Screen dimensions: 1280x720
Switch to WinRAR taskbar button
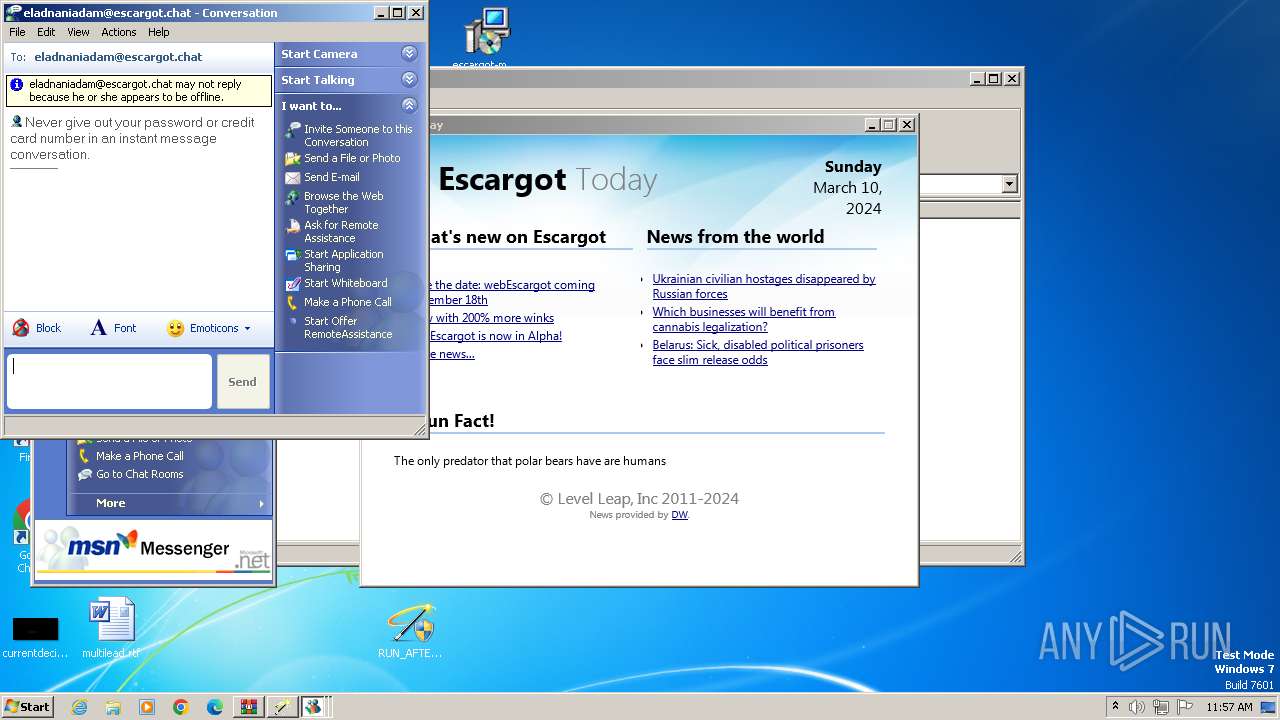249,707
